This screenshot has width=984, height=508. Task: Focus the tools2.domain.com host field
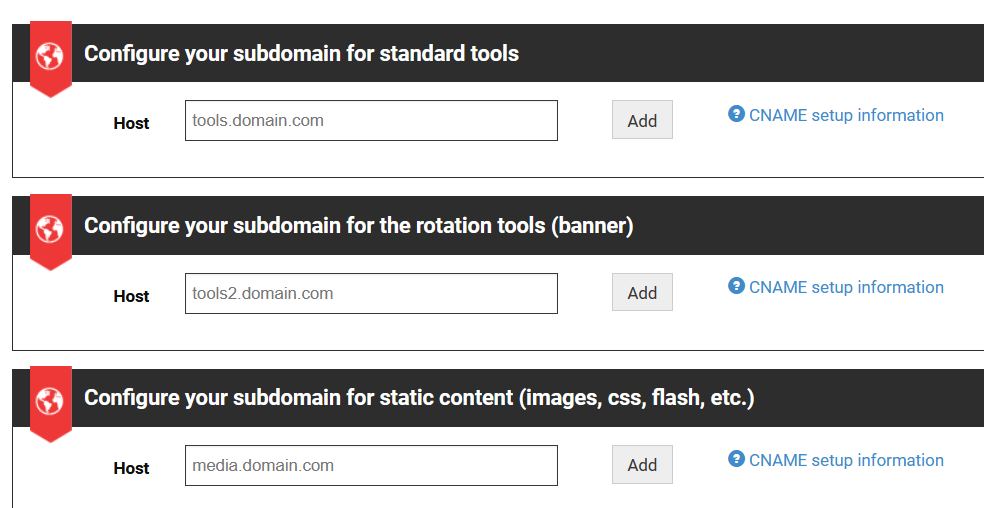click(x=371, y=293)
